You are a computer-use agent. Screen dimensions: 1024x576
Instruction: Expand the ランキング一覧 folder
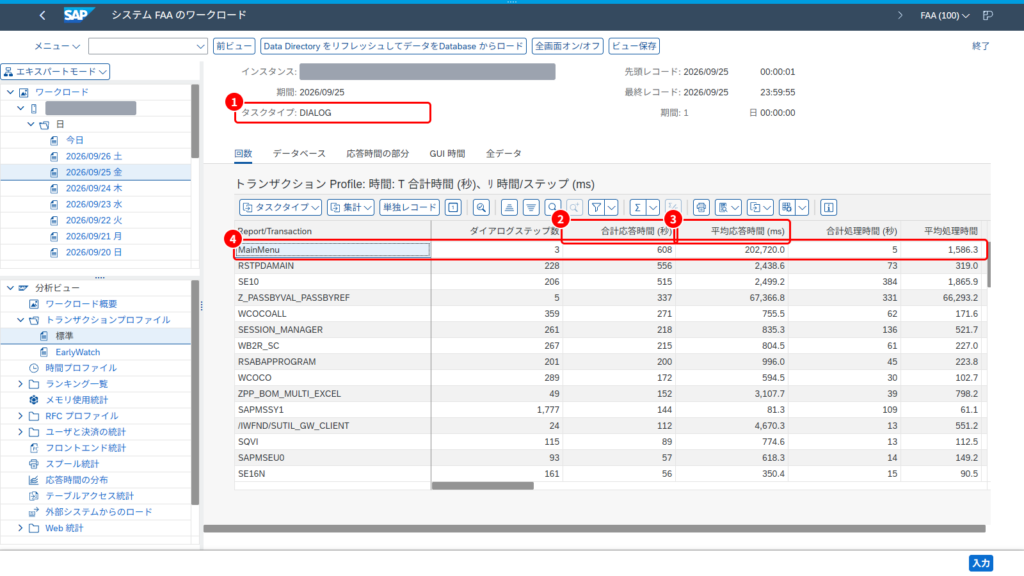click(x=20, y=384)
